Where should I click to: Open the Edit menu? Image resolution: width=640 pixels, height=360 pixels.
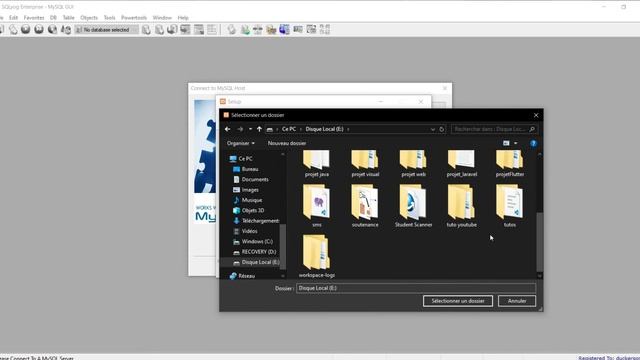coord(13,18)
